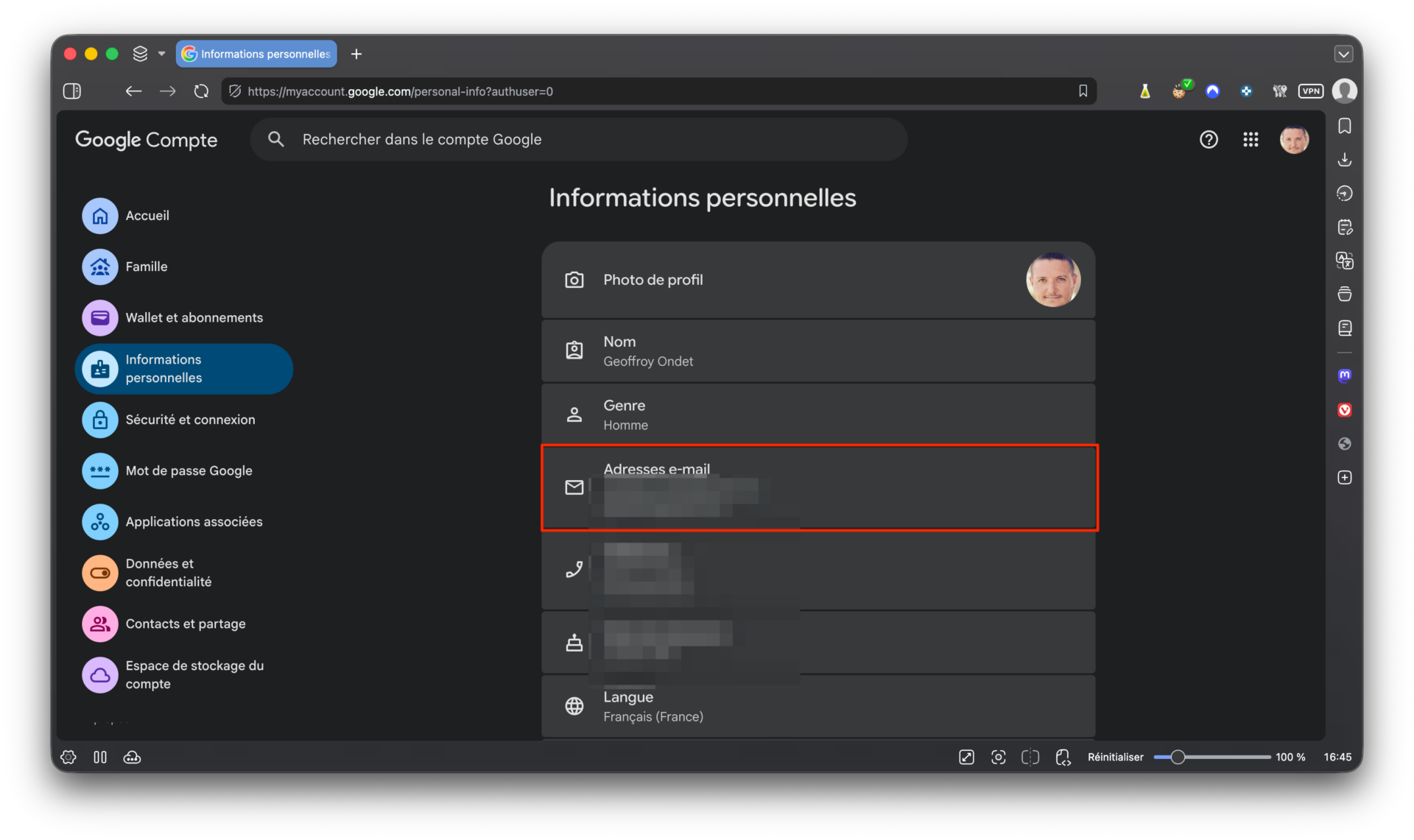Select Informations personnelles in sidebar

(x=184, y=369)
